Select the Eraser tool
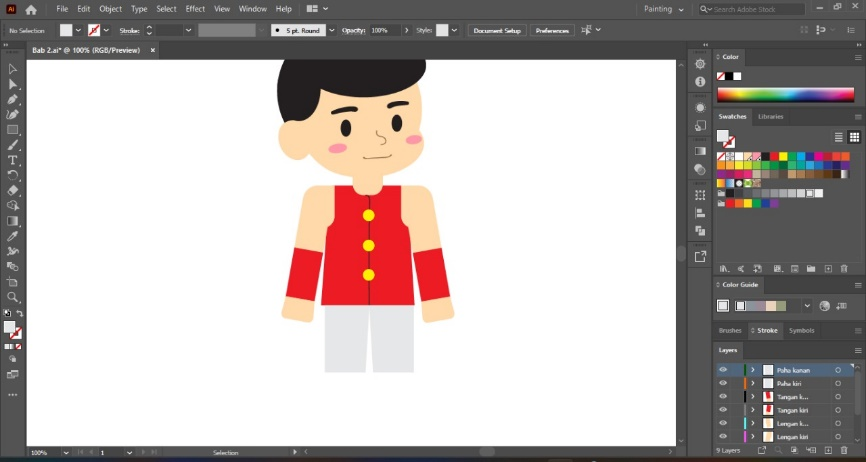The width and height of the screenshot is (866, 462). [x=12, y=190]
